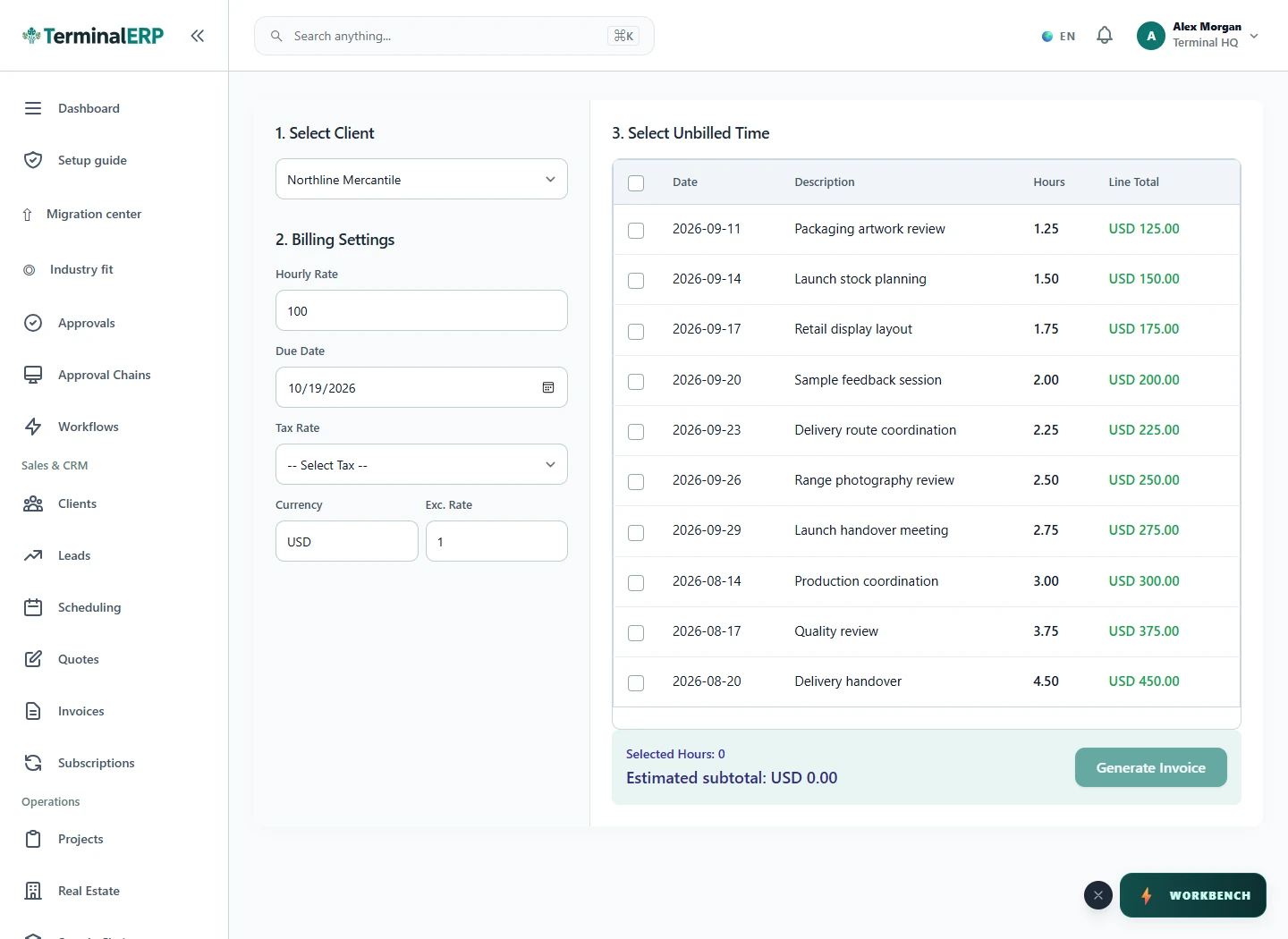Open the Alex Morgan account menu
The image size is (1288, 939).
pyautogui.click(x=1198, y=36)
